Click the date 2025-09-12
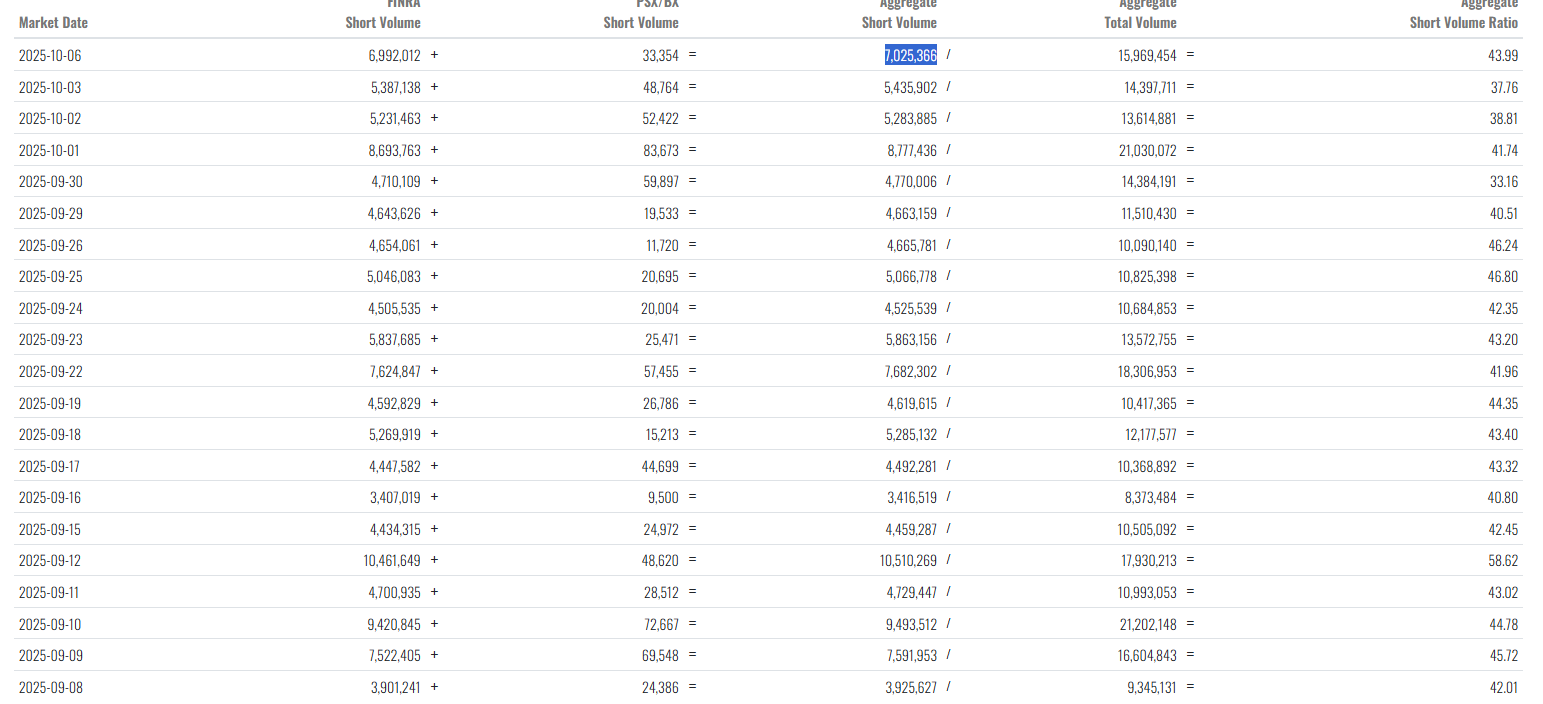Screen dimensions: 1543x704 pyautogui.click(x=50, y=562)
